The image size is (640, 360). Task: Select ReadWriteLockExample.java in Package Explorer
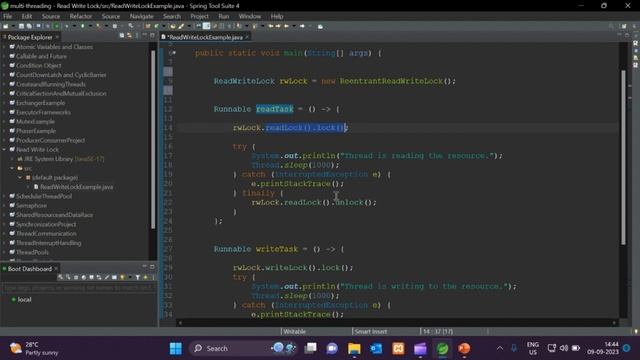point(76,187)
